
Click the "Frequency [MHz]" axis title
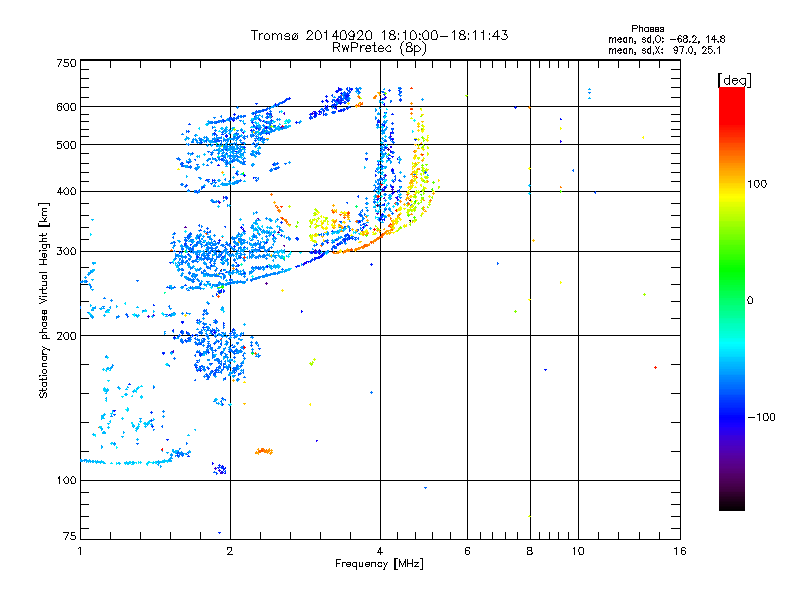379,564
